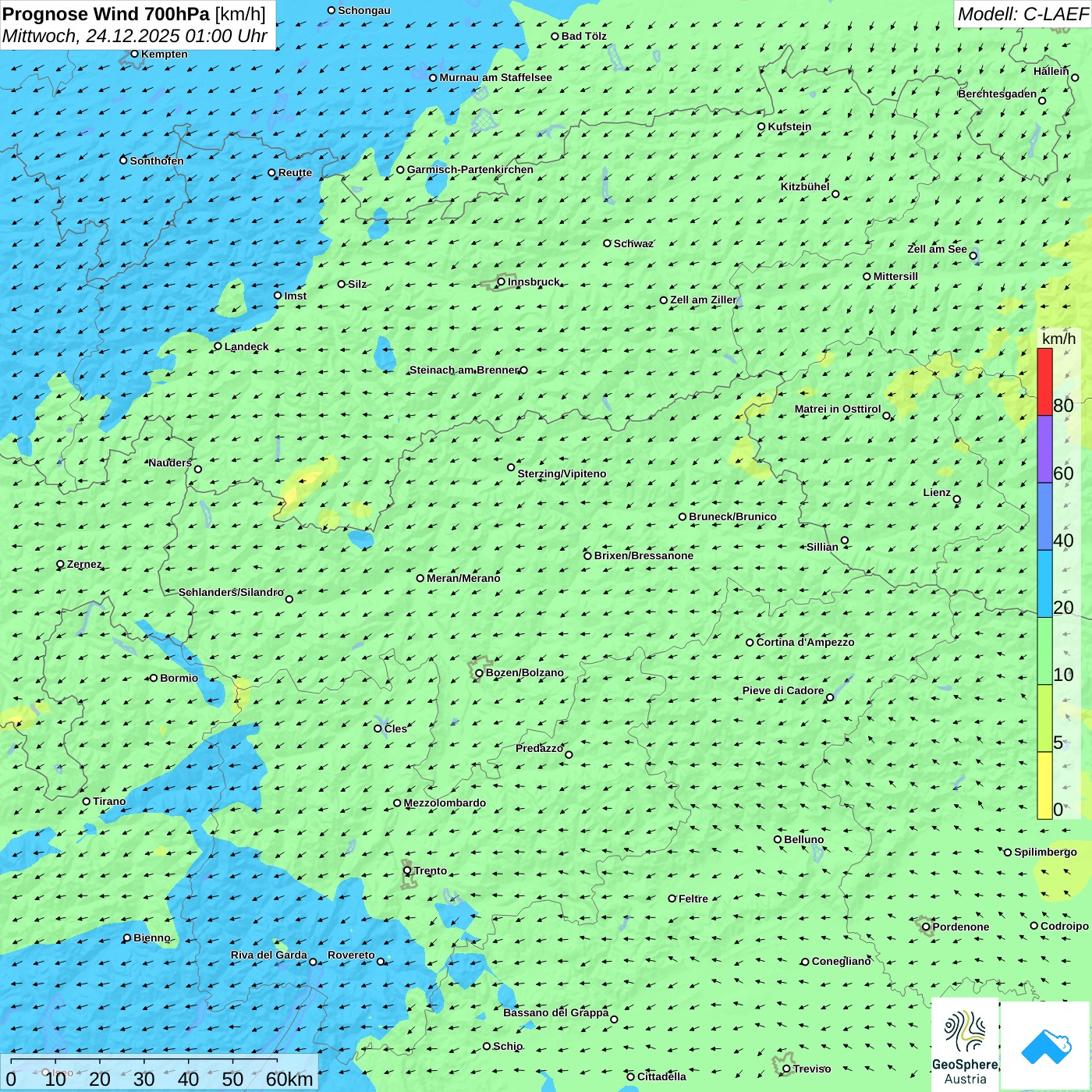Click the light blue 20–40 km/h legend band
1092x1092 pixels.
(1044, 583)
